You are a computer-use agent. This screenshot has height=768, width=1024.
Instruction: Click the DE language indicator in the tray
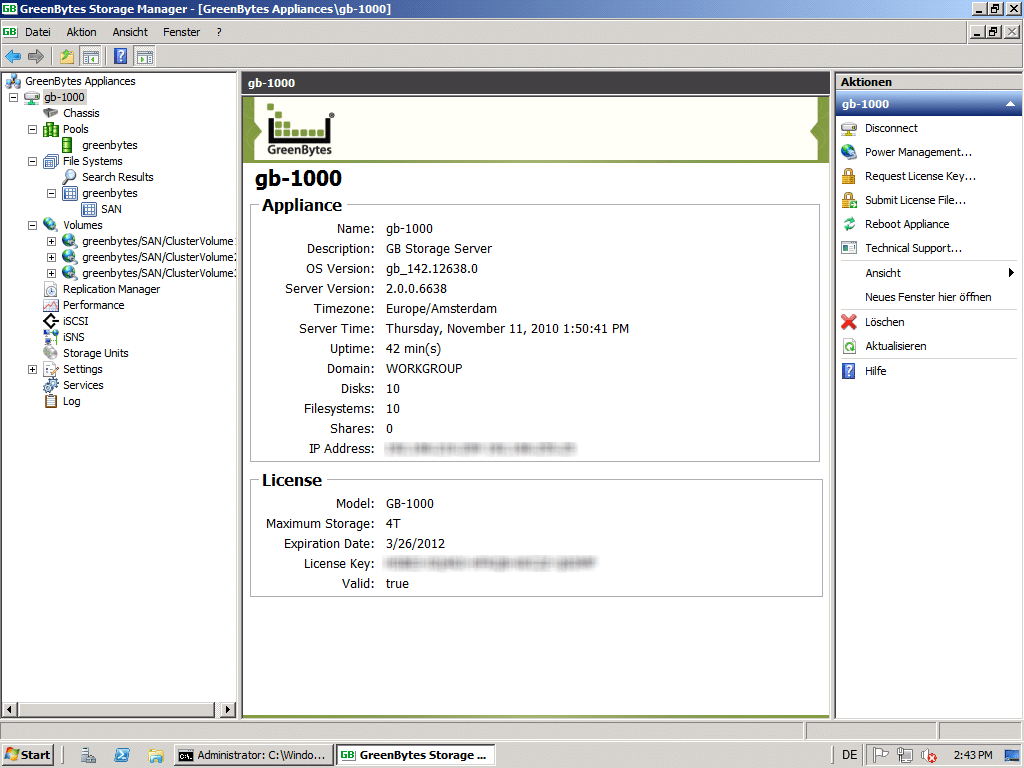[849, 755]
